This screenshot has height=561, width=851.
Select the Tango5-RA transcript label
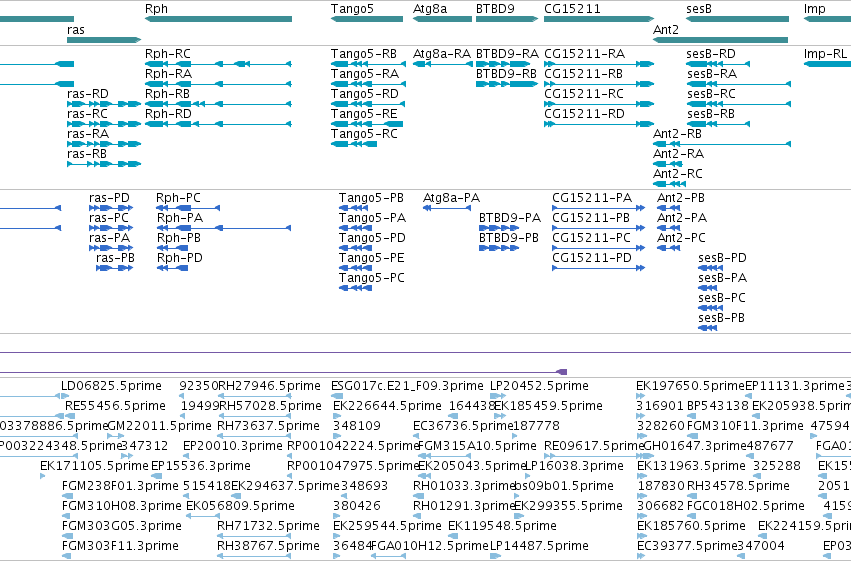(x=365, y=74)
